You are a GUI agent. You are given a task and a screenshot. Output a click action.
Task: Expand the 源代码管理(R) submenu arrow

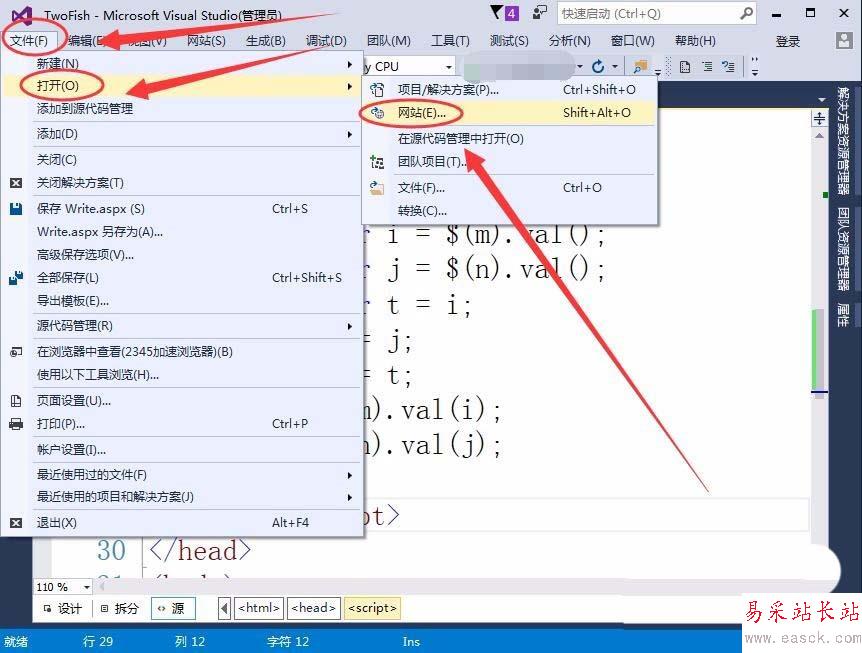pos(350,326)
